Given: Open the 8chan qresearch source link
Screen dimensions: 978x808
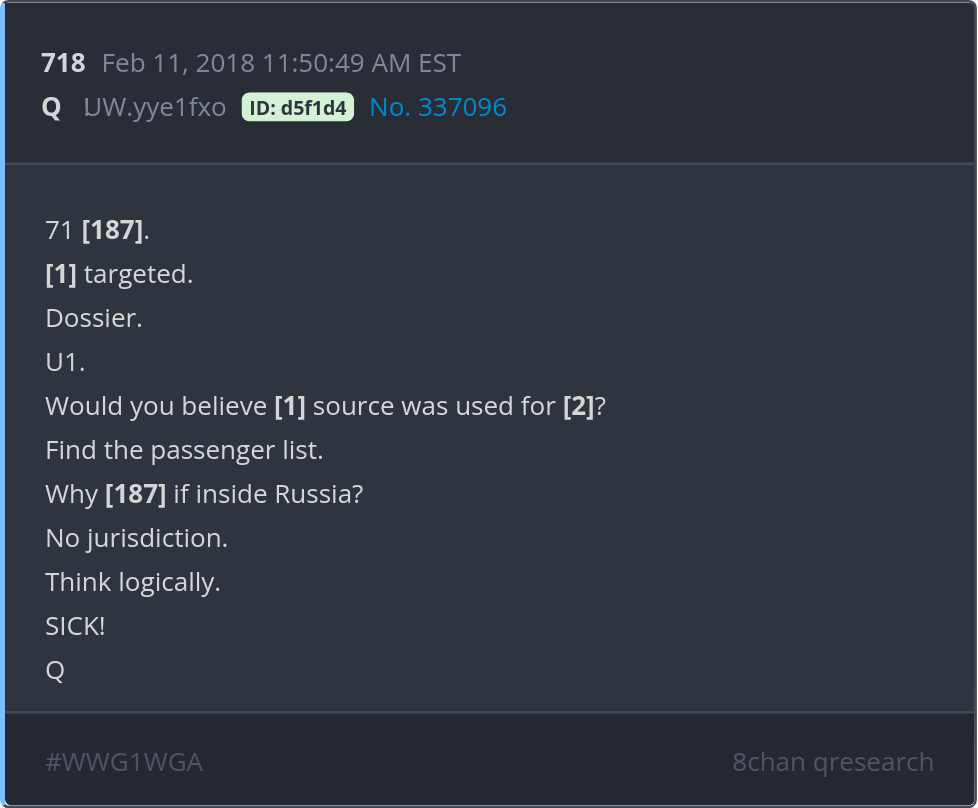Looking at the screenshot, I should click(832, 762).
